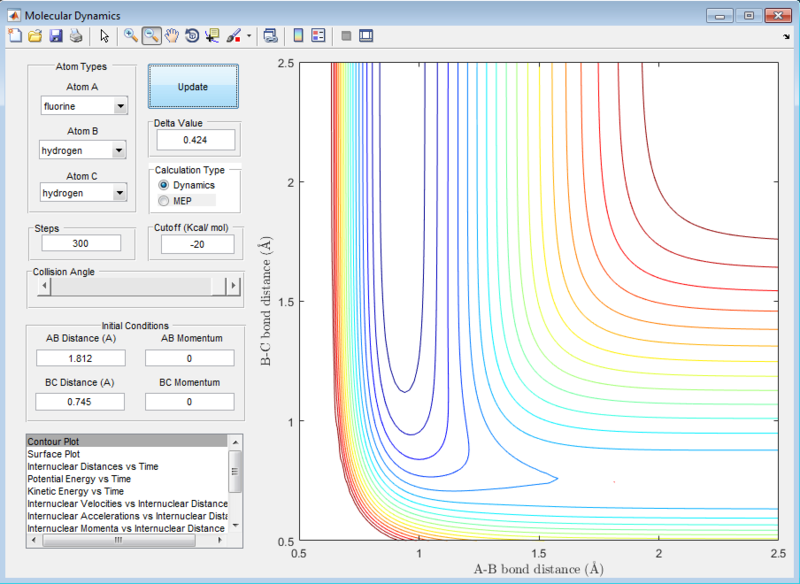Select Internuclear Momenta vs Internuclear Distance
This screenshot has height=584, width=800.
[x=127, y=528]
